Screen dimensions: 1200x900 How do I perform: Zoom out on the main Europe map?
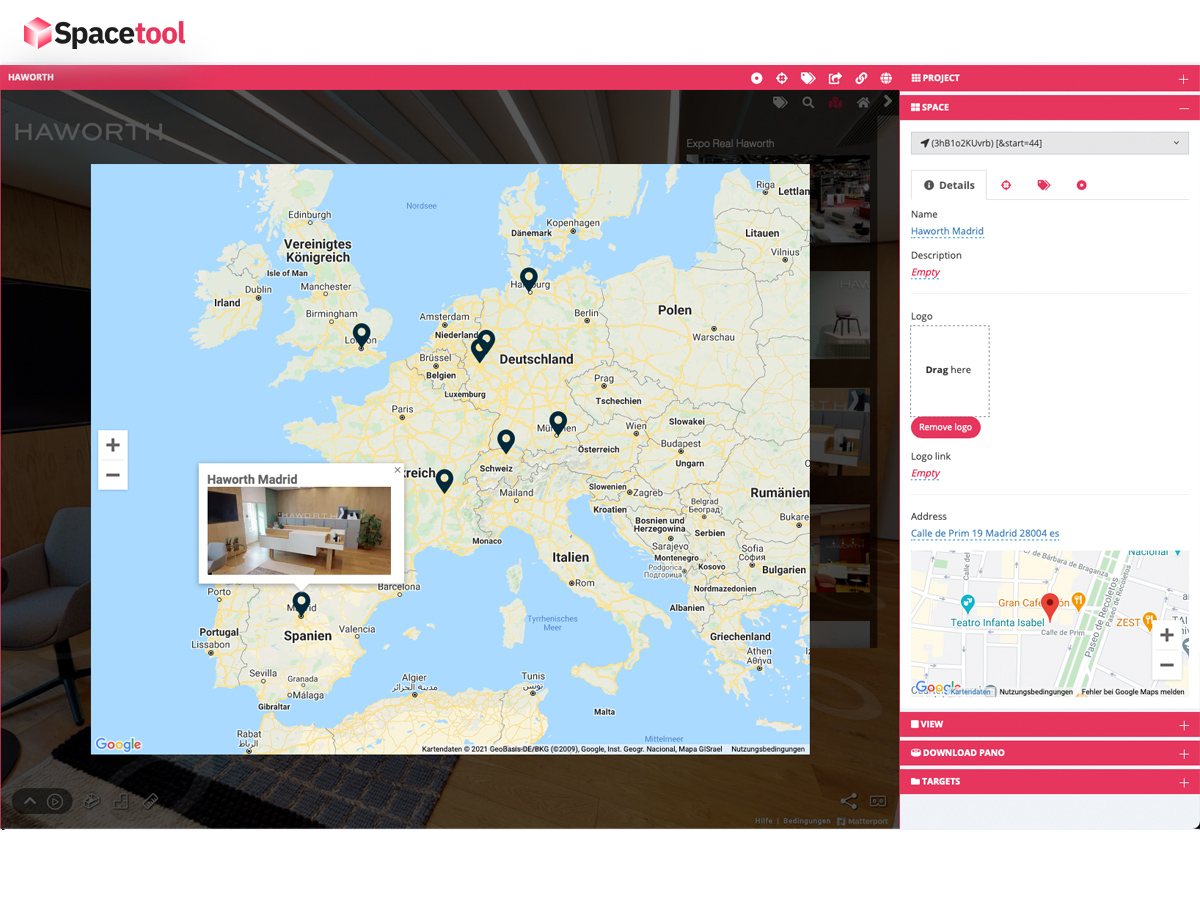click(x=113, y=475)
